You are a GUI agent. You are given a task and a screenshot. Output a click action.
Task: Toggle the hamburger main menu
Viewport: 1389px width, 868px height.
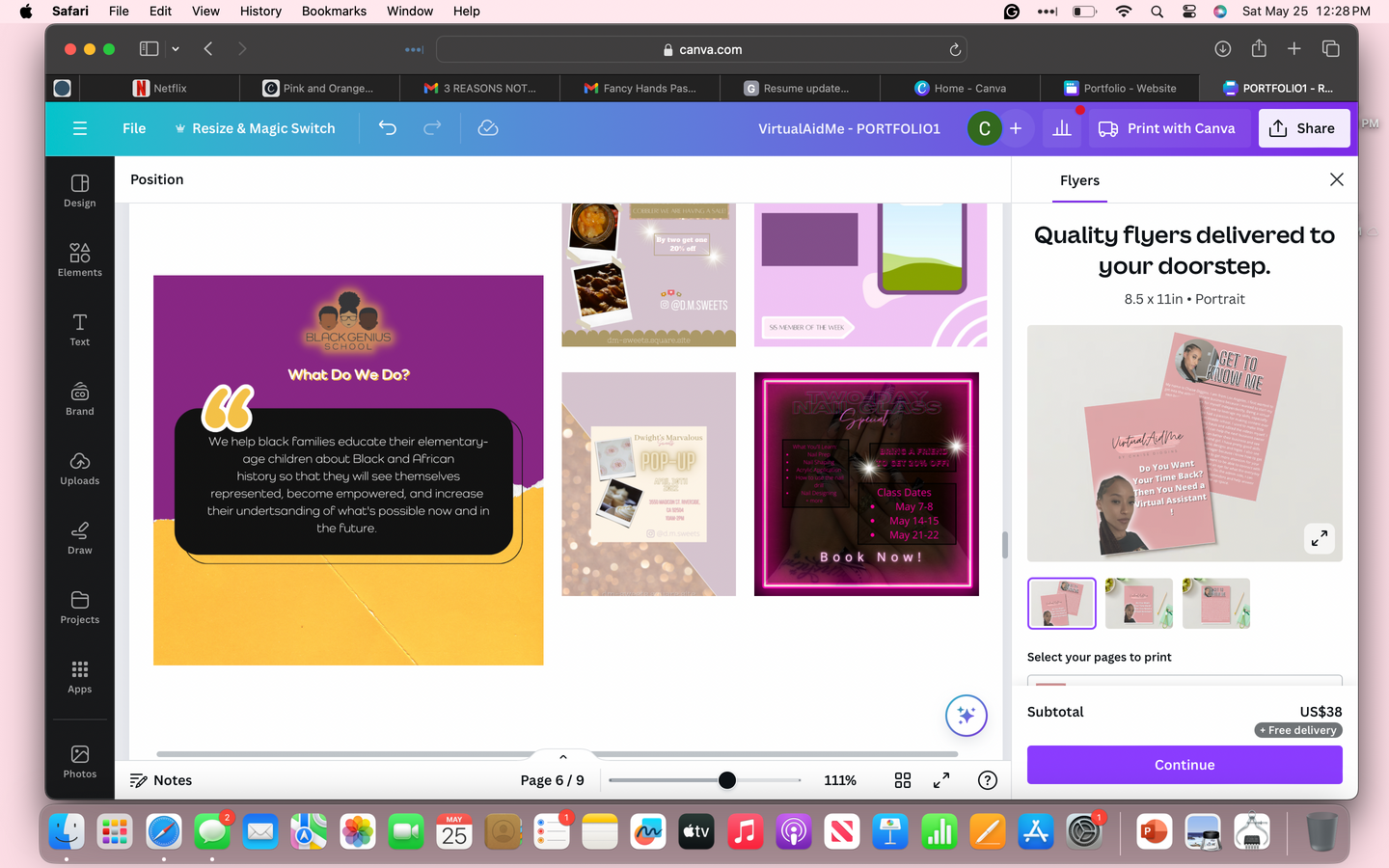80,128
